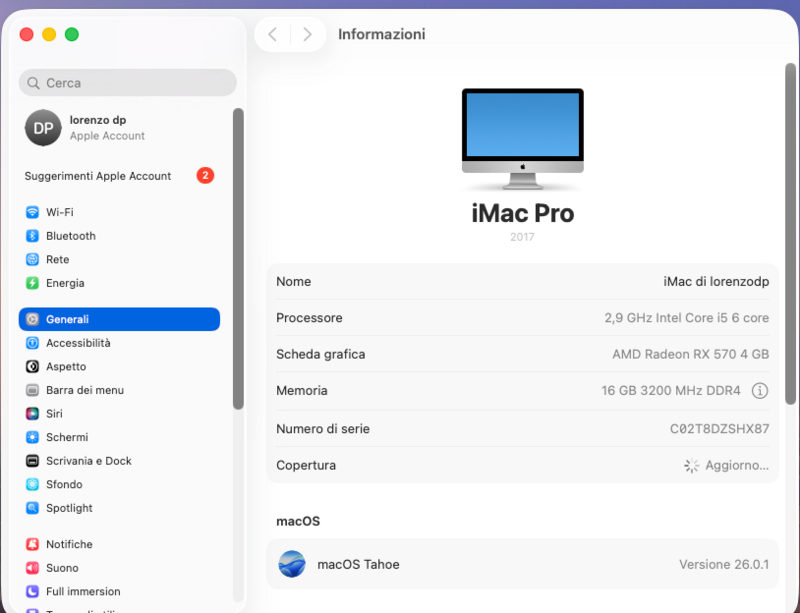
Task: Click the Energia battery icon
Action: click(x=32, y=283)
